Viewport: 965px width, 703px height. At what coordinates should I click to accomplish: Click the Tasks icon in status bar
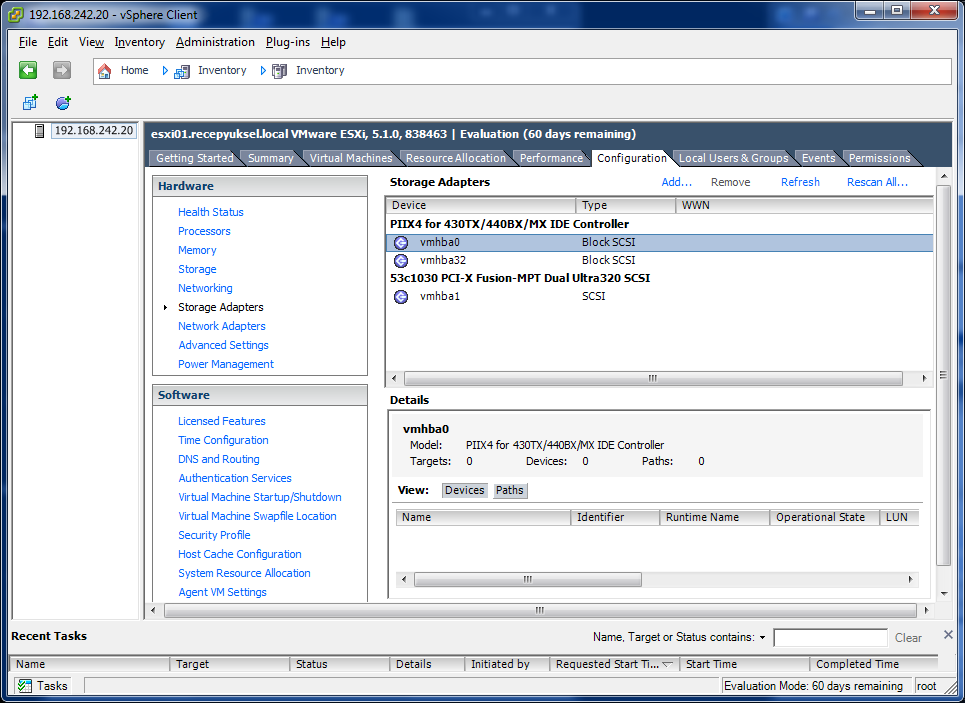point(25,686)
